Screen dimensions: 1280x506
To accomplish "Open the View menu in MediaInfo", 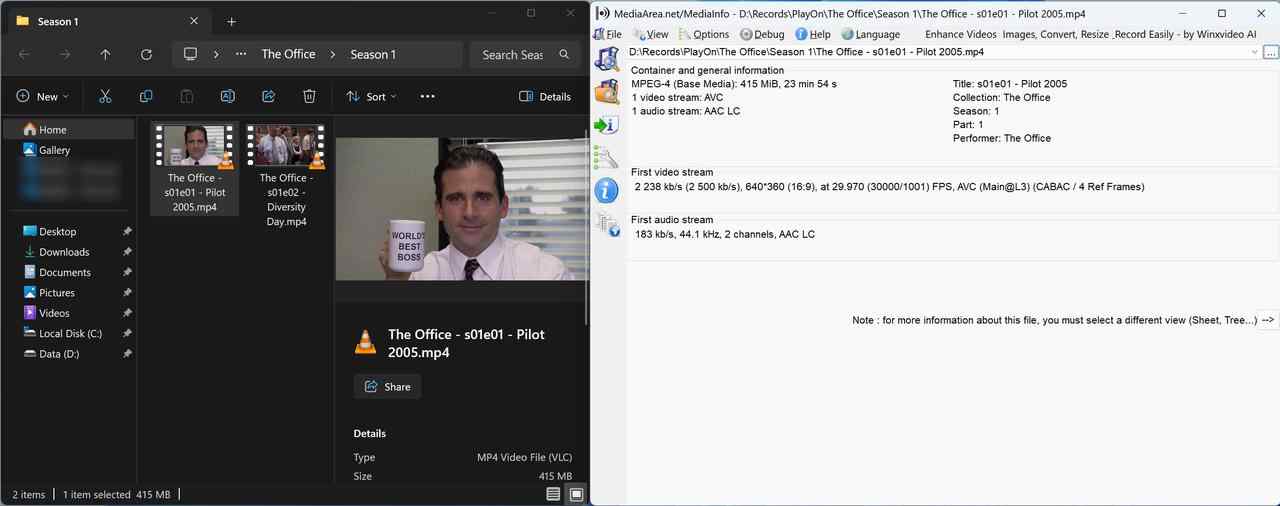I will [650, 34].
